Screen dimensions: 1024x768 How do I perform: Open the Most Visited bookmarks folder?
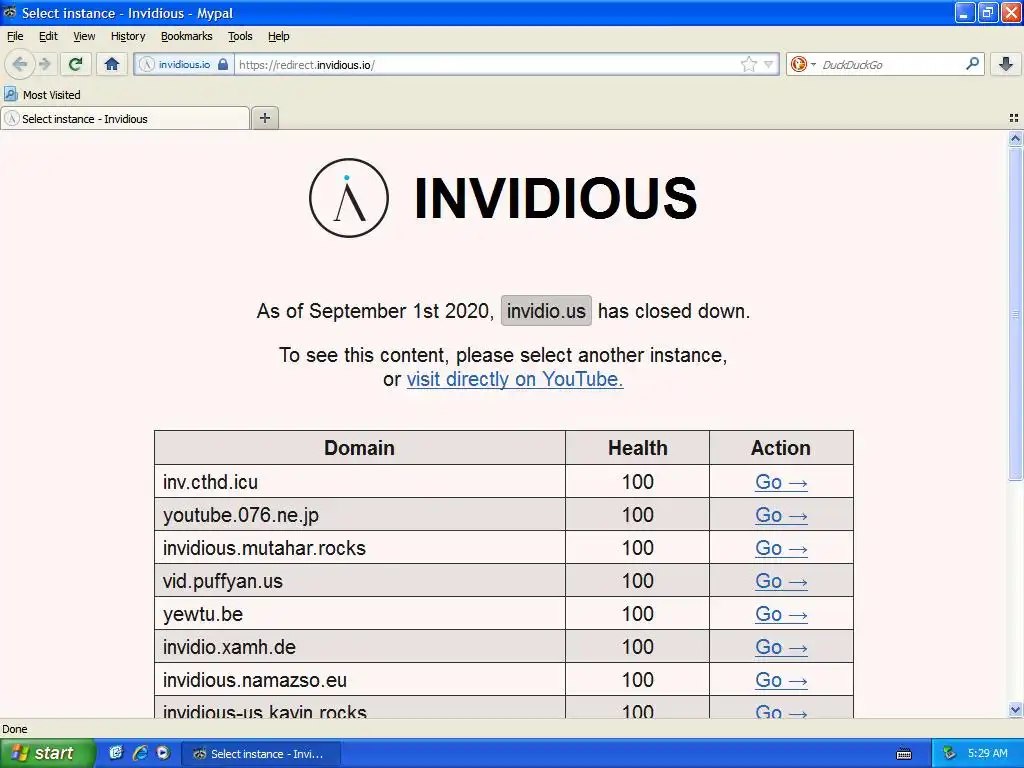tap(42, 95)
